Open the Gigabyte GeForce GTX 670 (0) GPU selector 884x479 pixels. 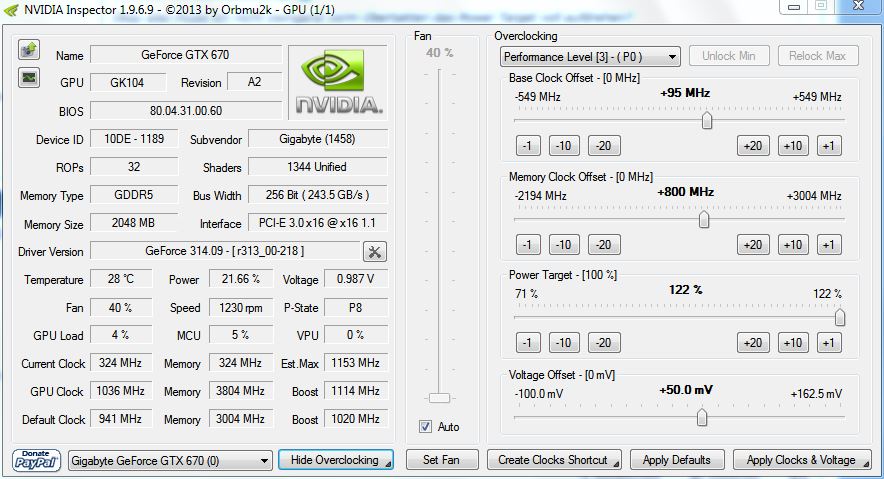(170, 461)
